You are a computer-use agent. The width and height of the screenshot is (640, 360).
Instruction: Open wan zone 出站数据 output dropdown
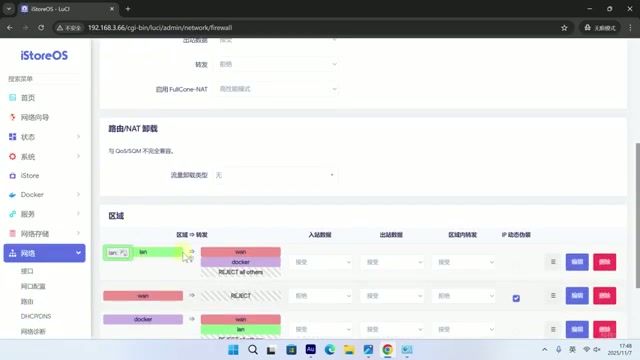[393, 296]
